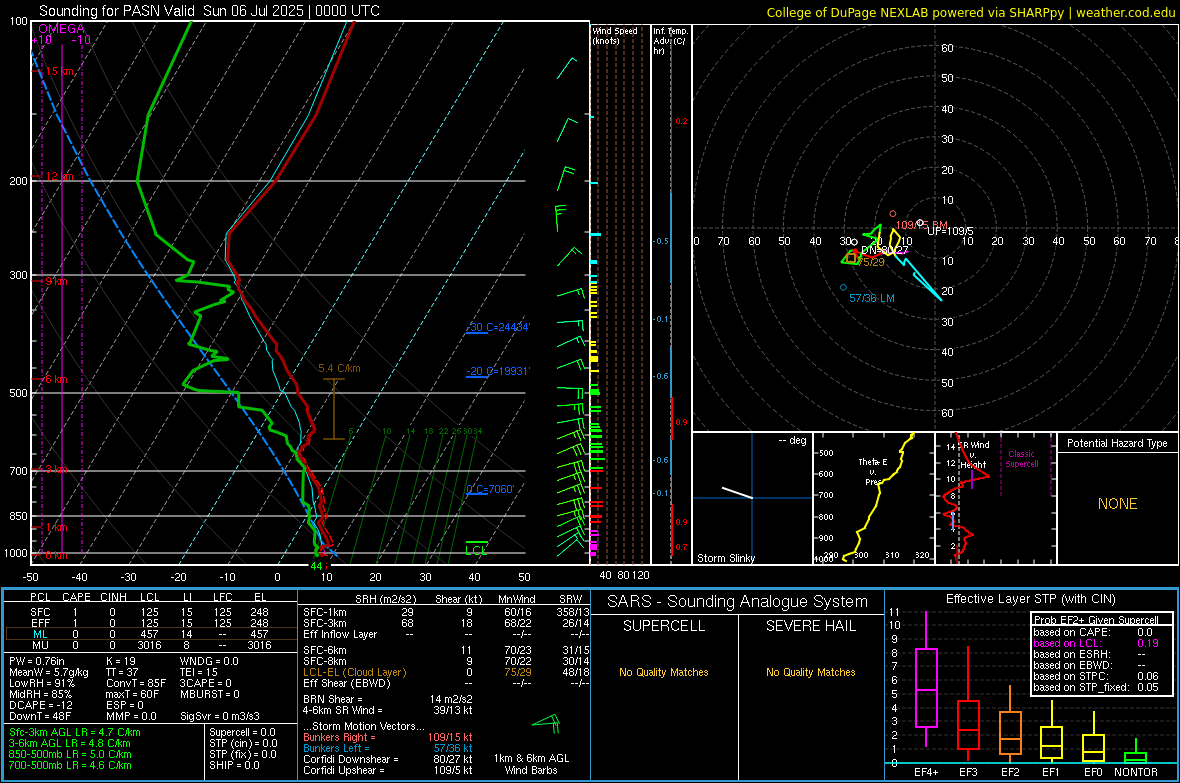Click the 'Theta-E v. Pres' inset label
Viewport: 1180px width, 783px height.
[x=873, y=471]
